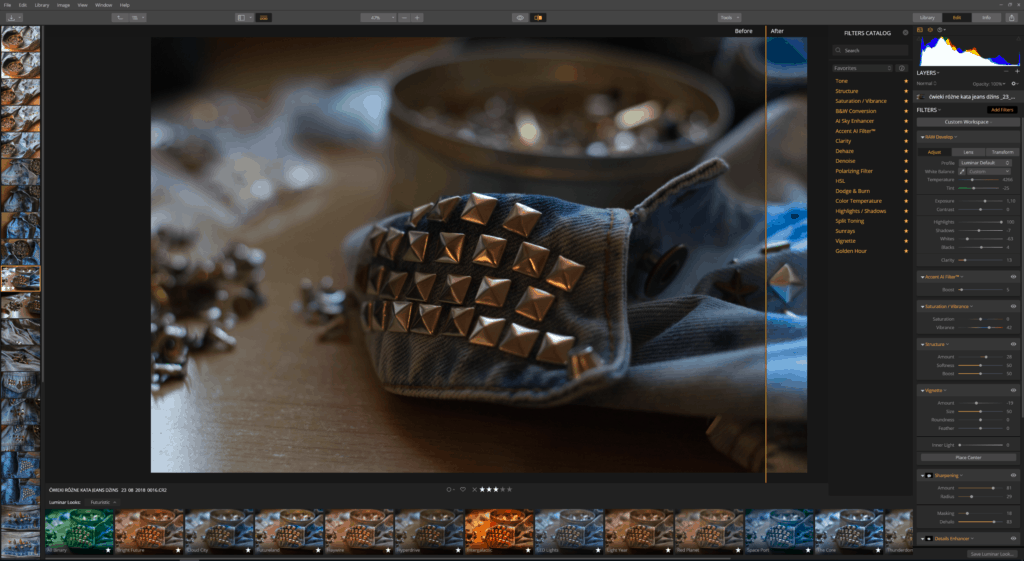Open the Favorites category dropdown
Viewport: 1024px width, 561px height.
[x=862, y=68]
